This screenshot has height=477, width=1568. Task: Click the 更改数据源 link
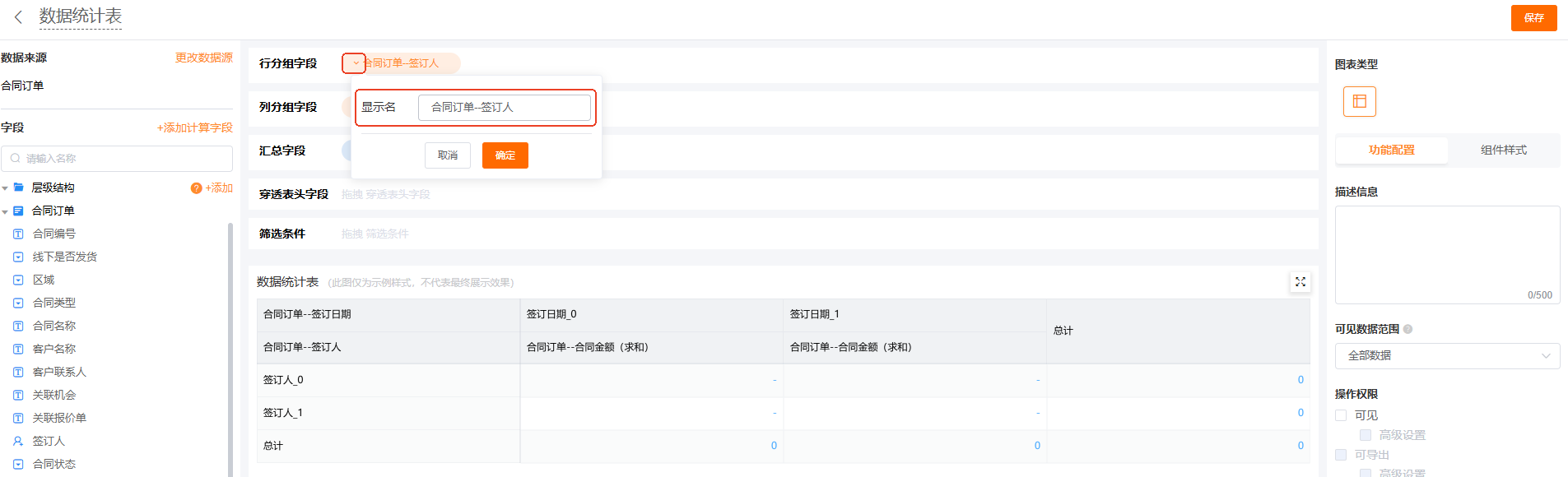tap(203, 58)
